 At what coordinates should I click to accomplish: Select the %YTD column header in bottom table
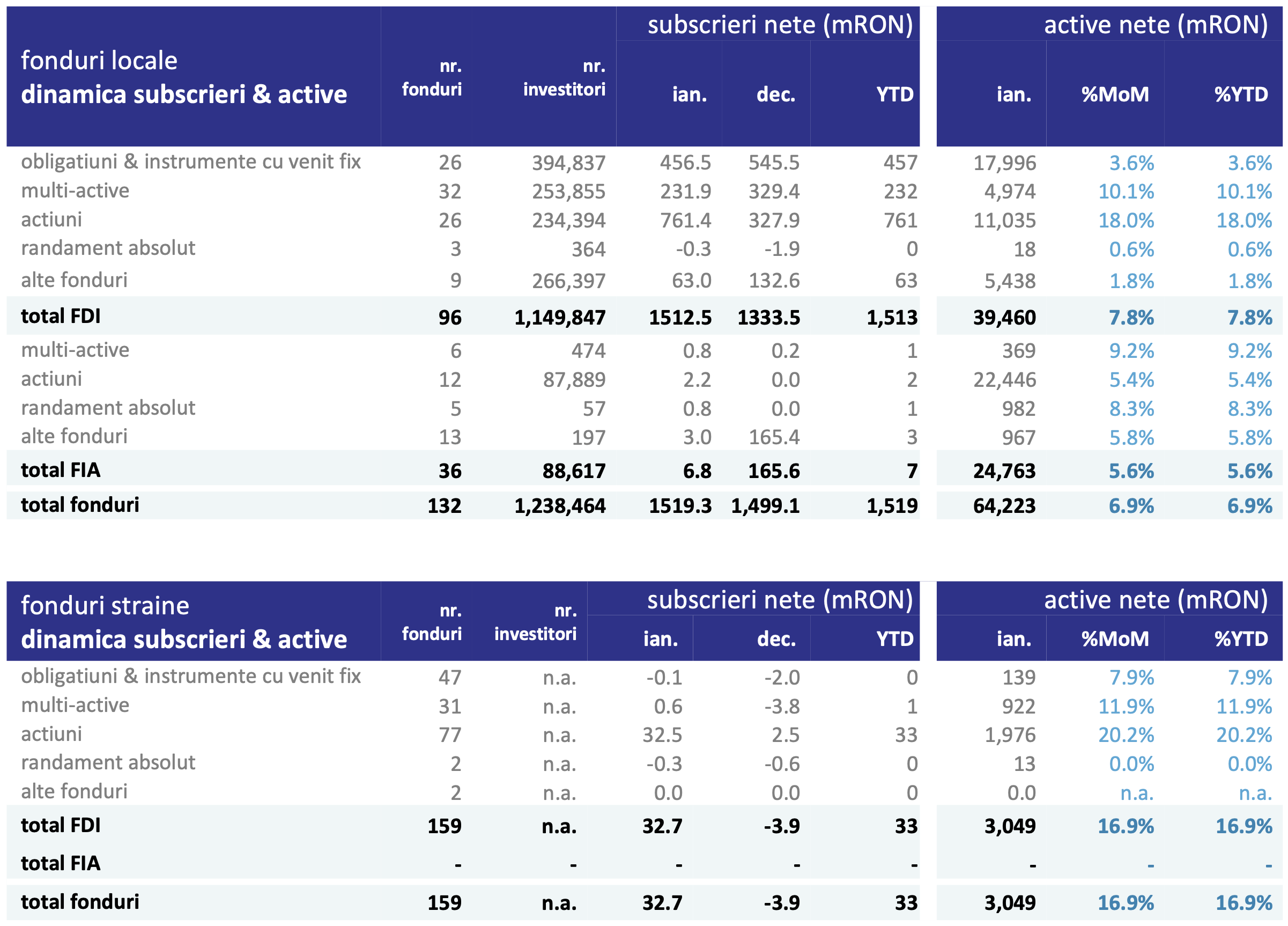pyautogui.click(x=1241, y=639)
